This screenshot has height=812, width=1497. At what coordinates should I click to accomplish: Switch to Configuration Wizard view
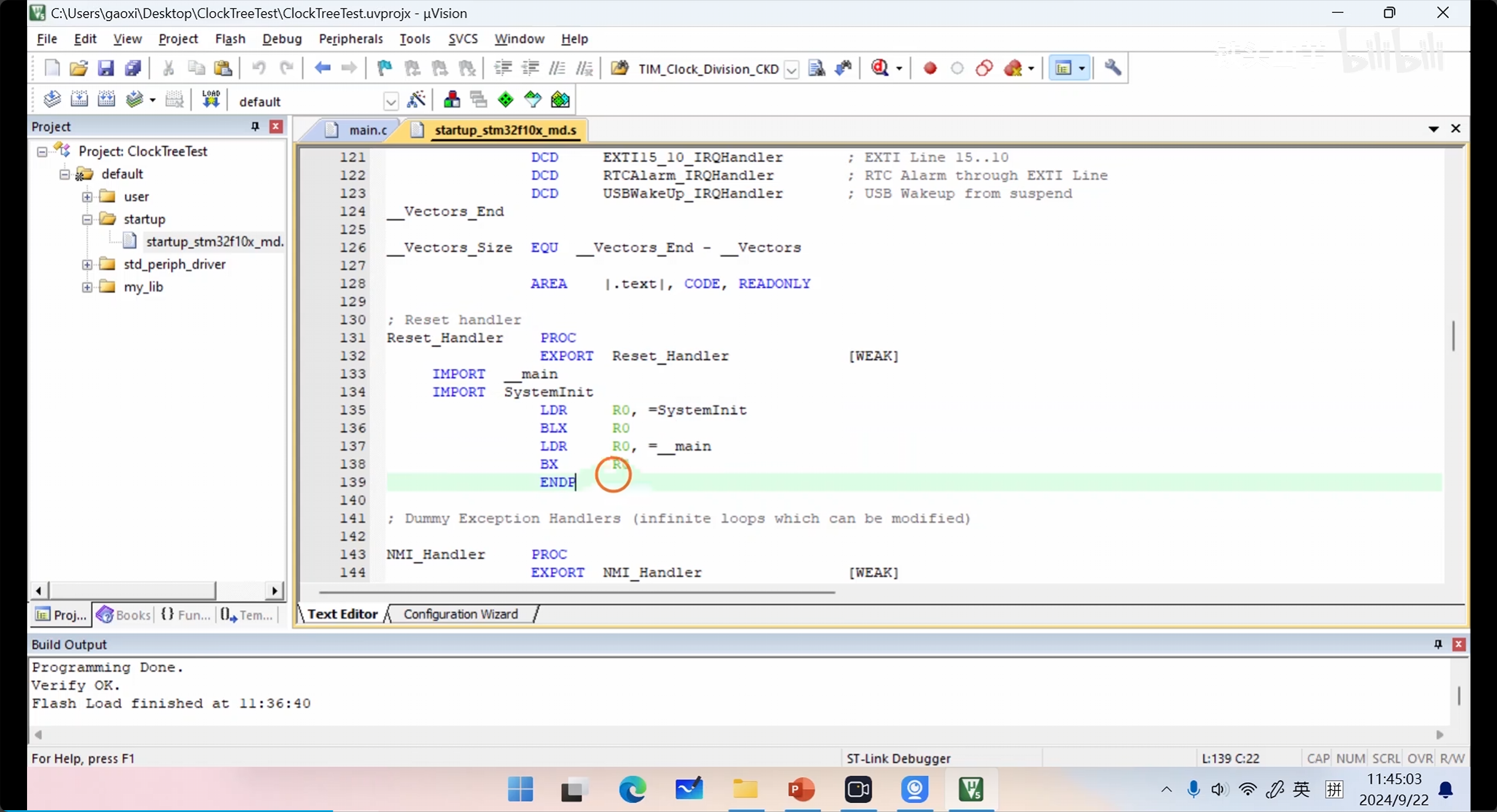(460, 614)
